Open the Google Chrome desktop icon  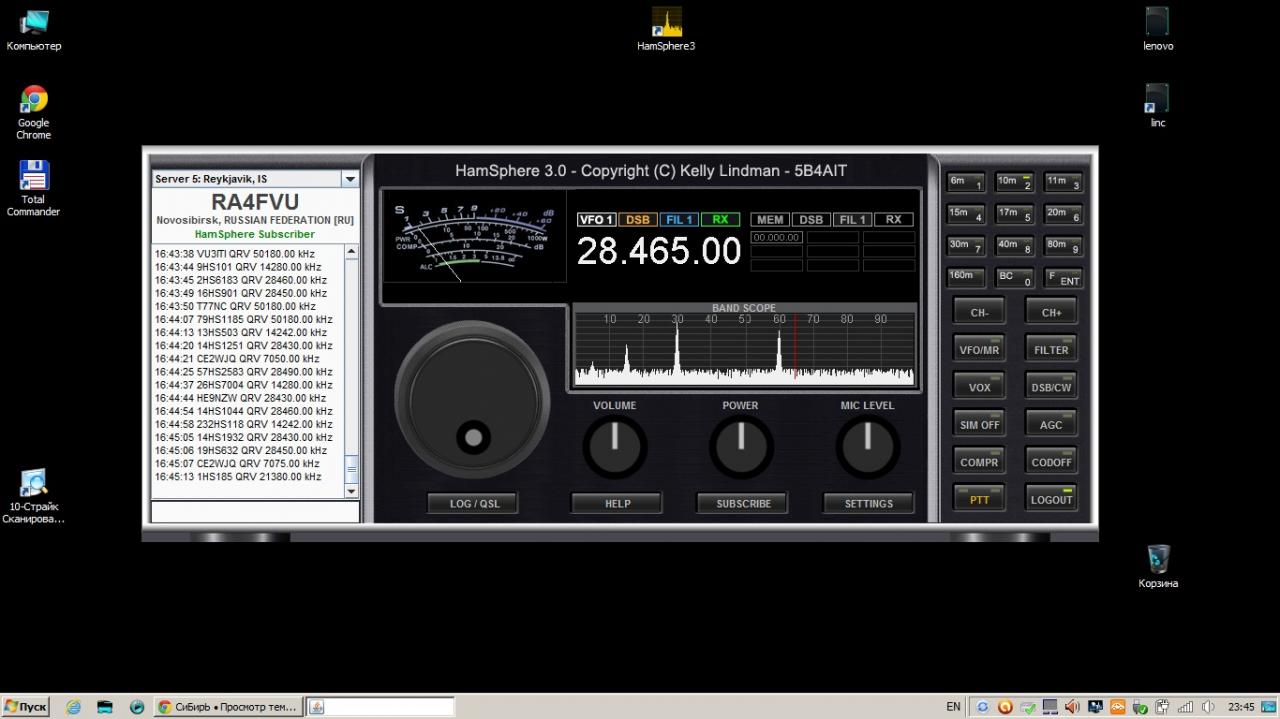[34, 112]
